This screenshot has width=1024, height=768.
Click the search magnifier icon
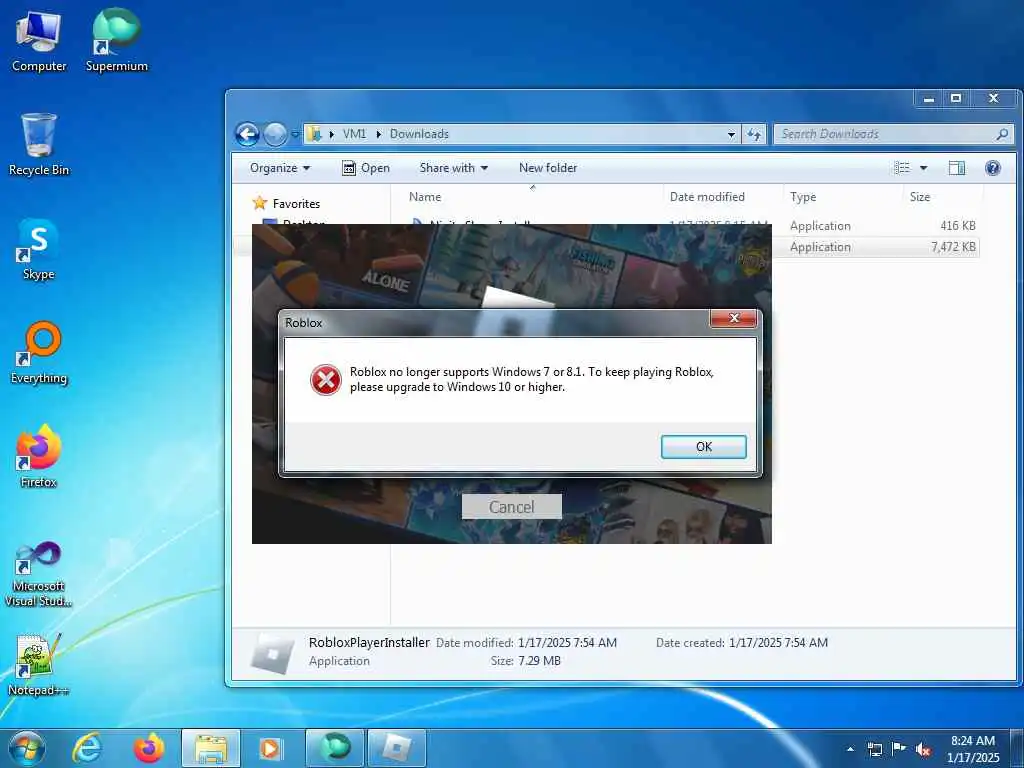[x=1002, y=134]
